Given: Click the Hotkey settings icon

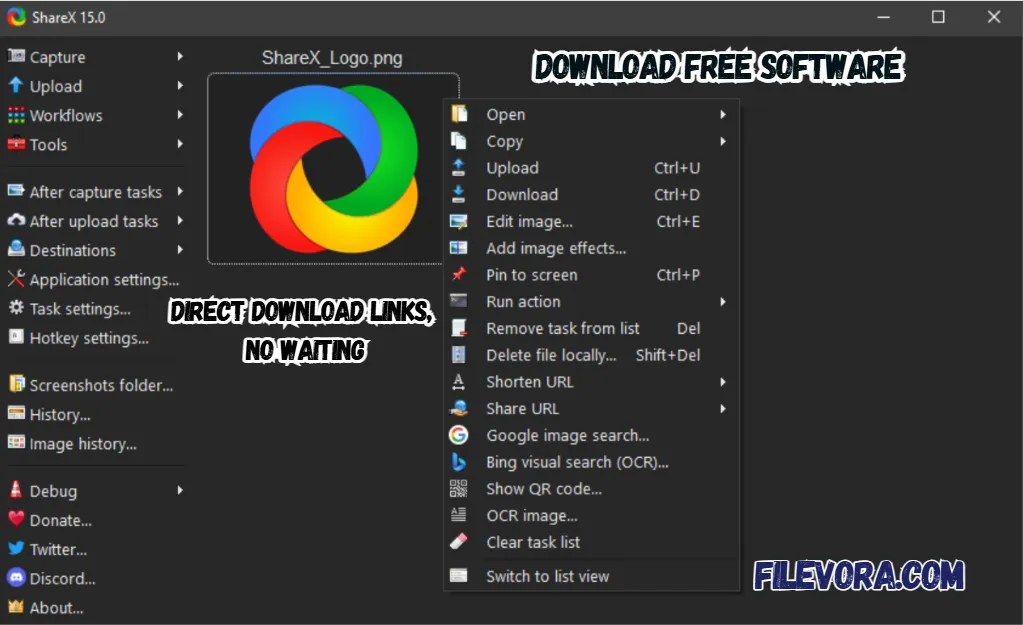Looking at the screenshot, I should coord(15,338).
